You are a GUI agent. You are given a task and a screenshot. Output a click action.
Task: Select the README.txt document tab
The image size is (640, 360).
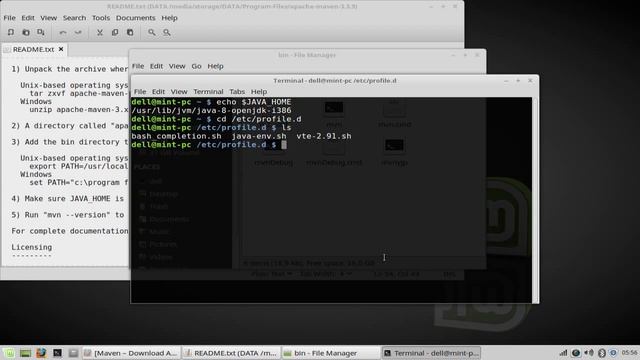pyautogui.click(x=33, y=49)
